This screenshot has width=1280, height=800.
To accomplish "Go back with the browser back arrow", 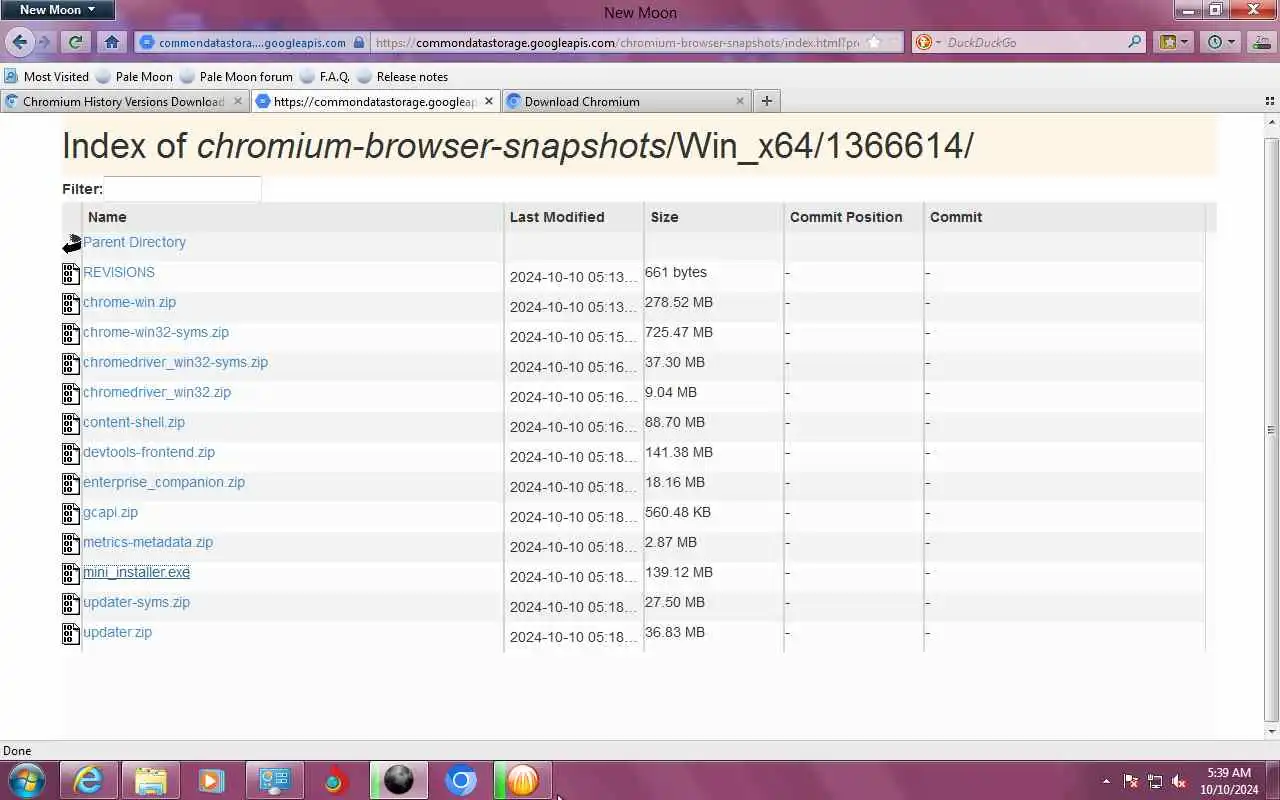I will coord(19,42).
